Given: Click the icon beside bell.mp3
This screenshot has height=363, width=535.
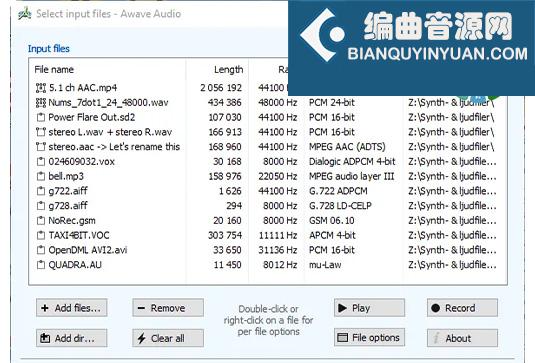Looking at the screenshot, I should point(41,176).
